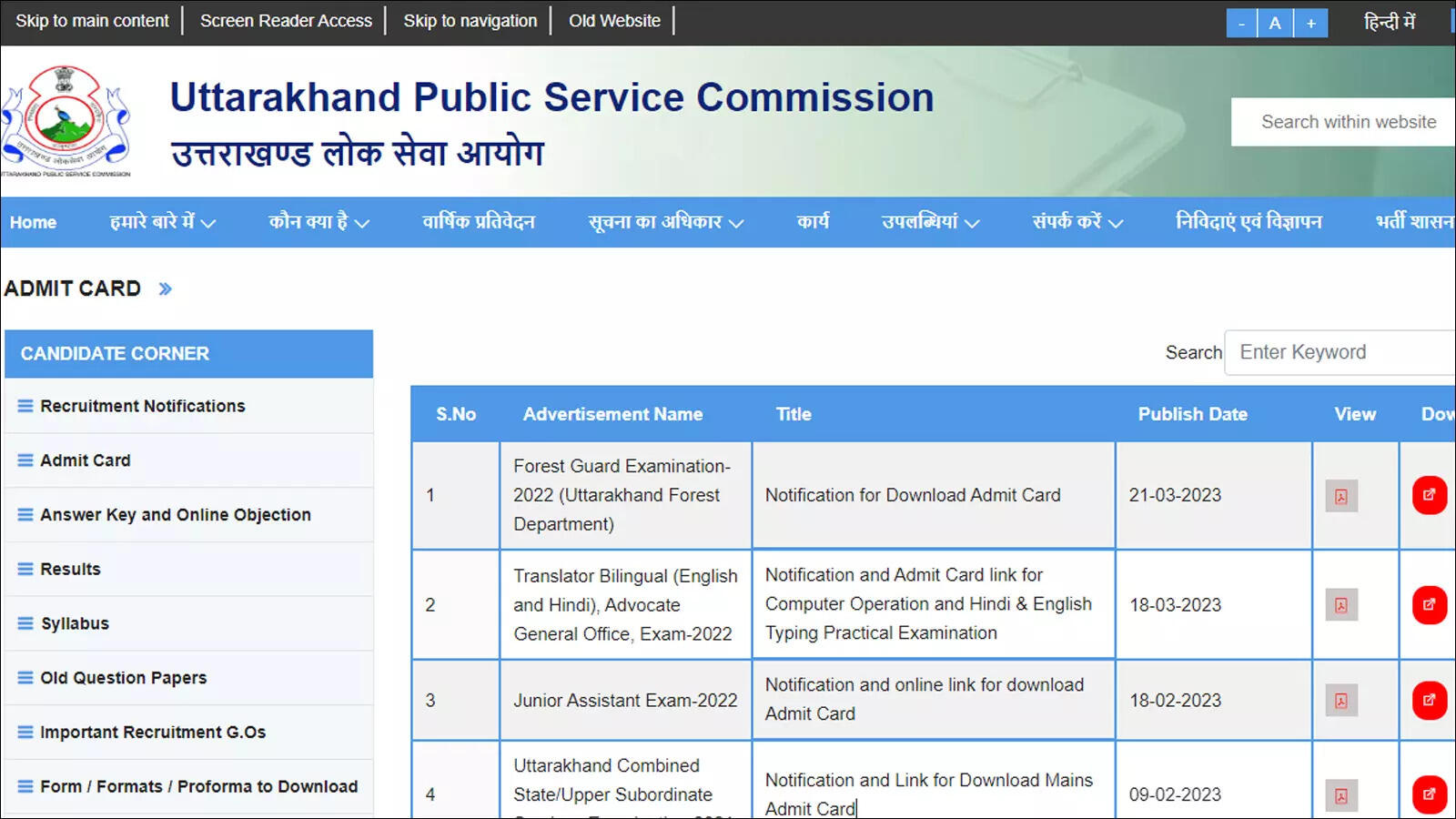1456x819 pixels.
Task: Click Notification and Link for Download Mains title
Action: [x=929, y=794]
